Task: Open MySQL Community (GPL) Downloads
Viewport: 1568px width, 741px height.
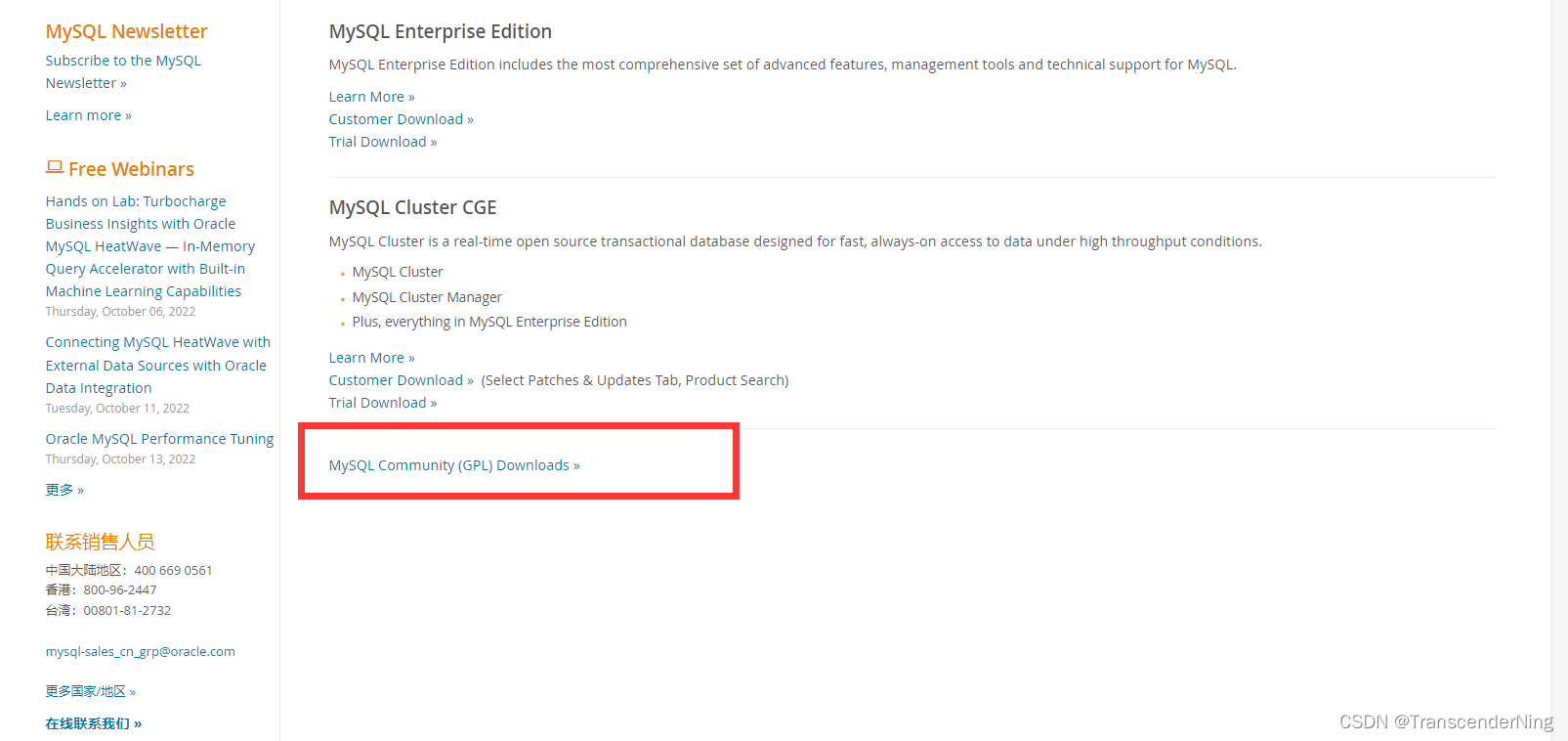Action: pyautogui.click(x=452, y=465)
